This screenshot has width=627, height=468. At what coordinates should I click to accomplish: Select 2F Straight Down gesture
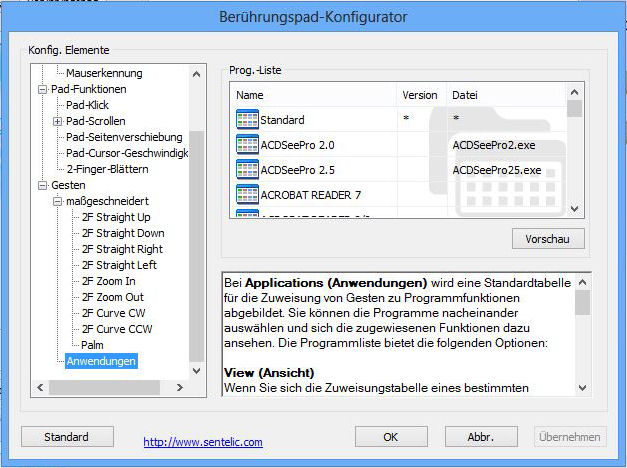click(123, 233)
